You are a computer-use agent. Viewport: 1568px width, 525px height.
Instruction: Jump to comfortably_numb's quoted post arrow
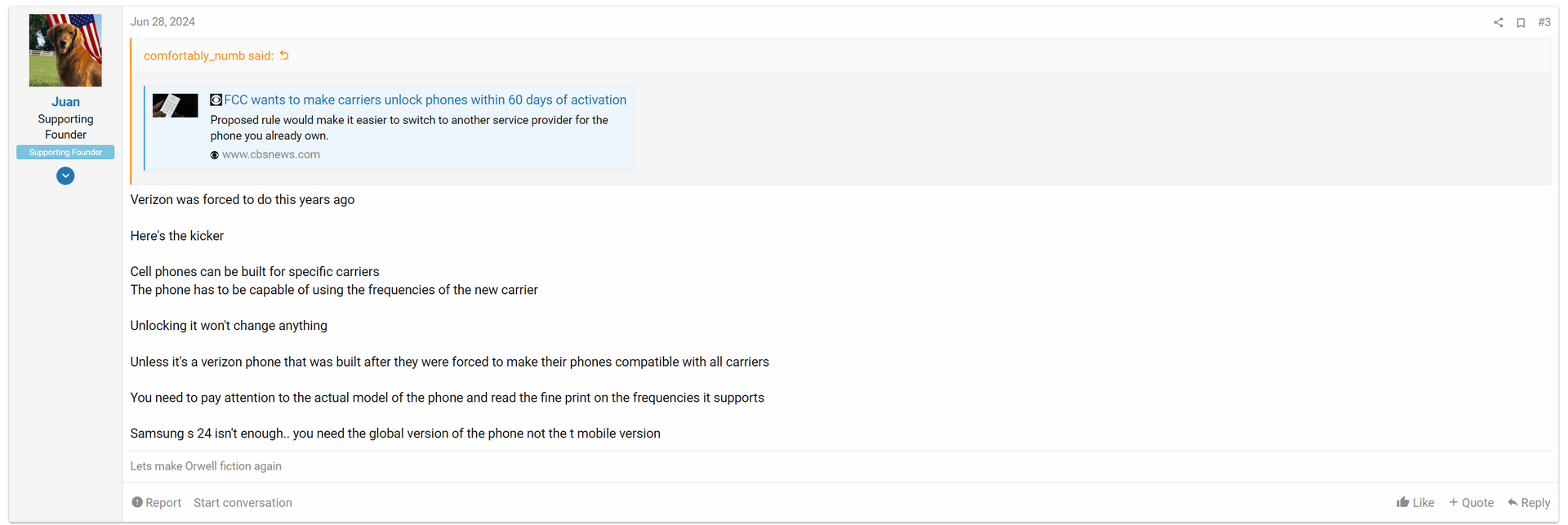tap(284, 56)
